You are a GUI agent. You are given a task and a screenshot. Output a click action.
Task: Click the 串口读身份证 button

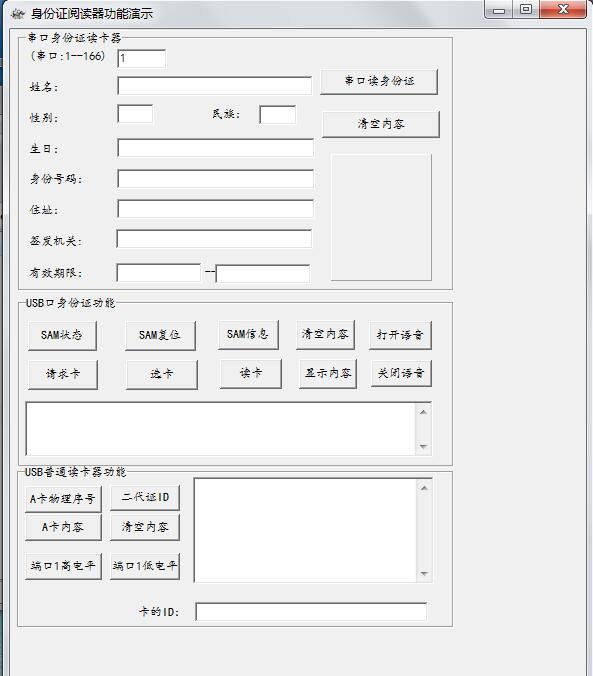[379, 81]
